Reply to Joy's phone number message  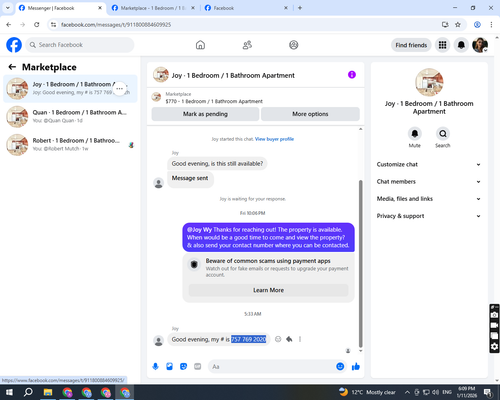pos(289,339)
